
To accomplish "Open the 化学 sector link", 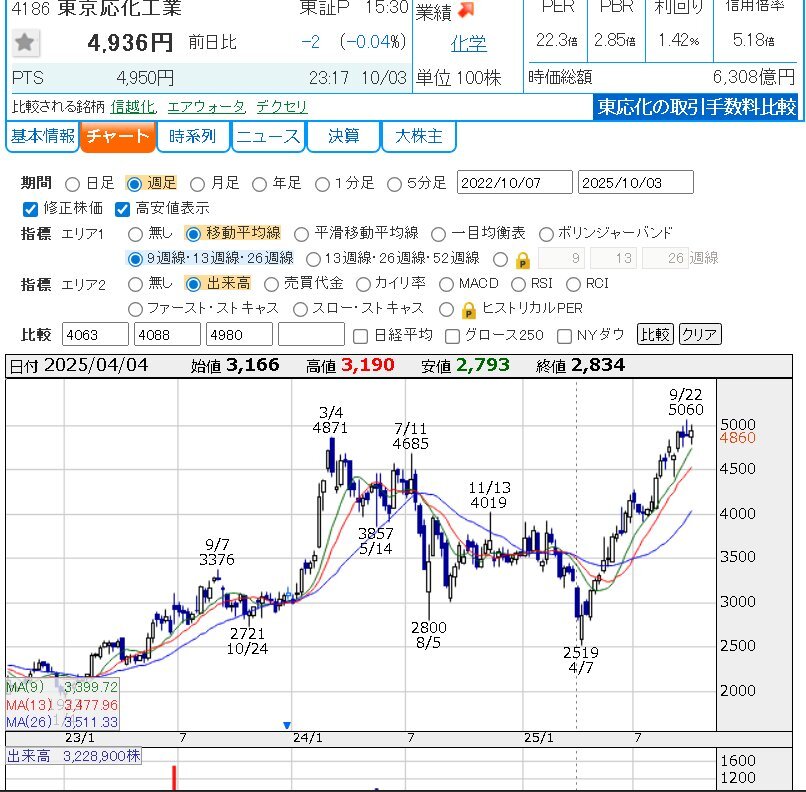I will (x=468, y=44).
